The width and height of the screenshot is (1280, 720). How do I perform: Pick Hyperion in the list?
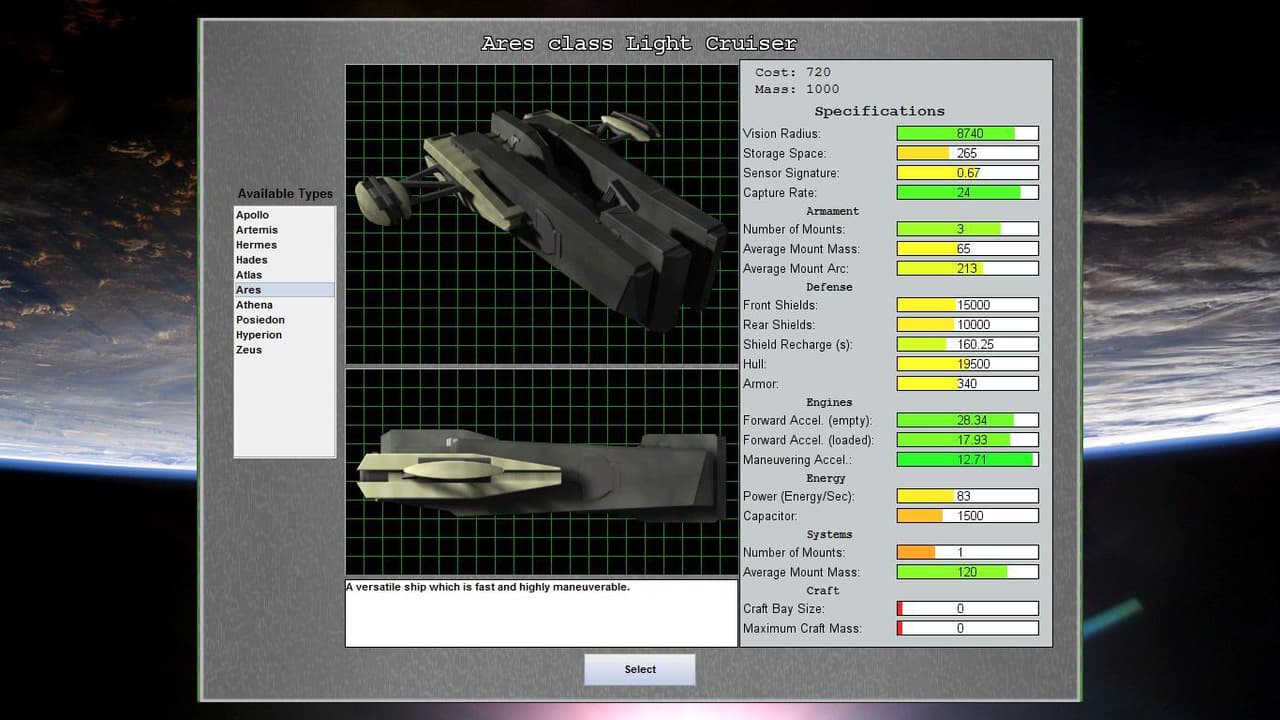tap(284, 335)
